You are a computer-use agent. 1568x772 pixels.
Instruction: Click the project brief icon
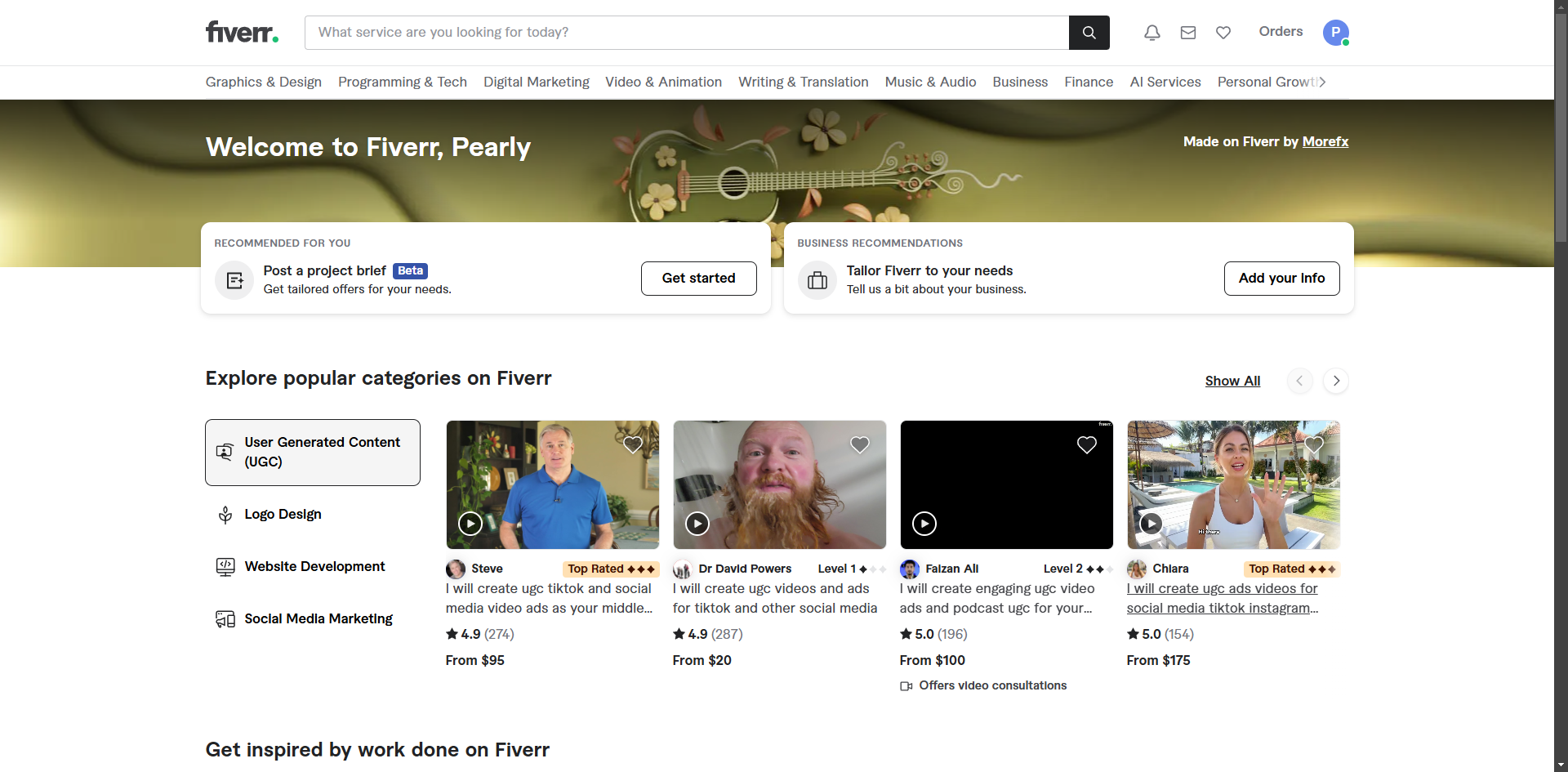[x=234, y=280]
